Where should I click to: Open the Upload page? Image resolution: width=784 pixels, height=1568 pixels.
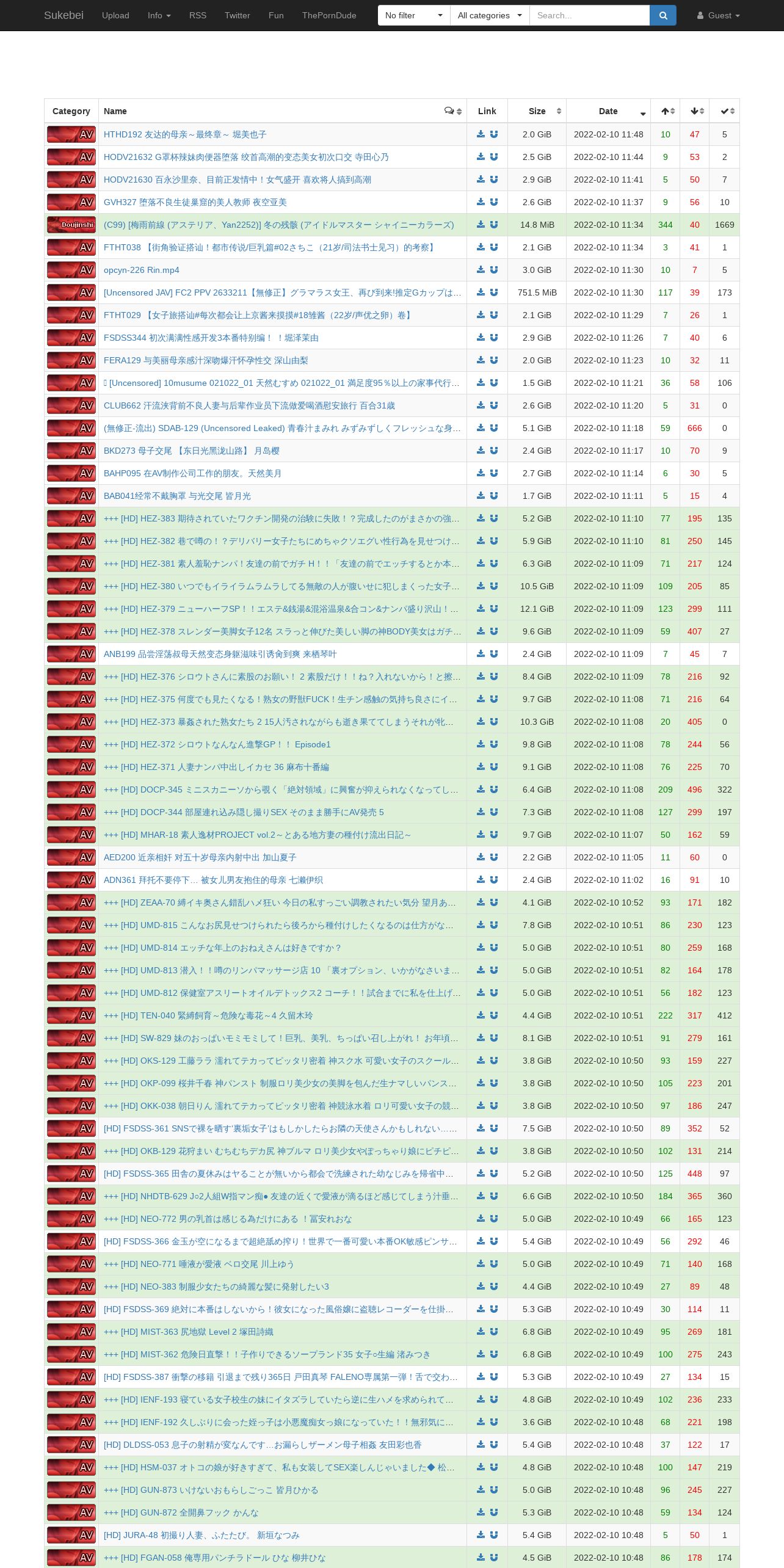click(115, 15)
